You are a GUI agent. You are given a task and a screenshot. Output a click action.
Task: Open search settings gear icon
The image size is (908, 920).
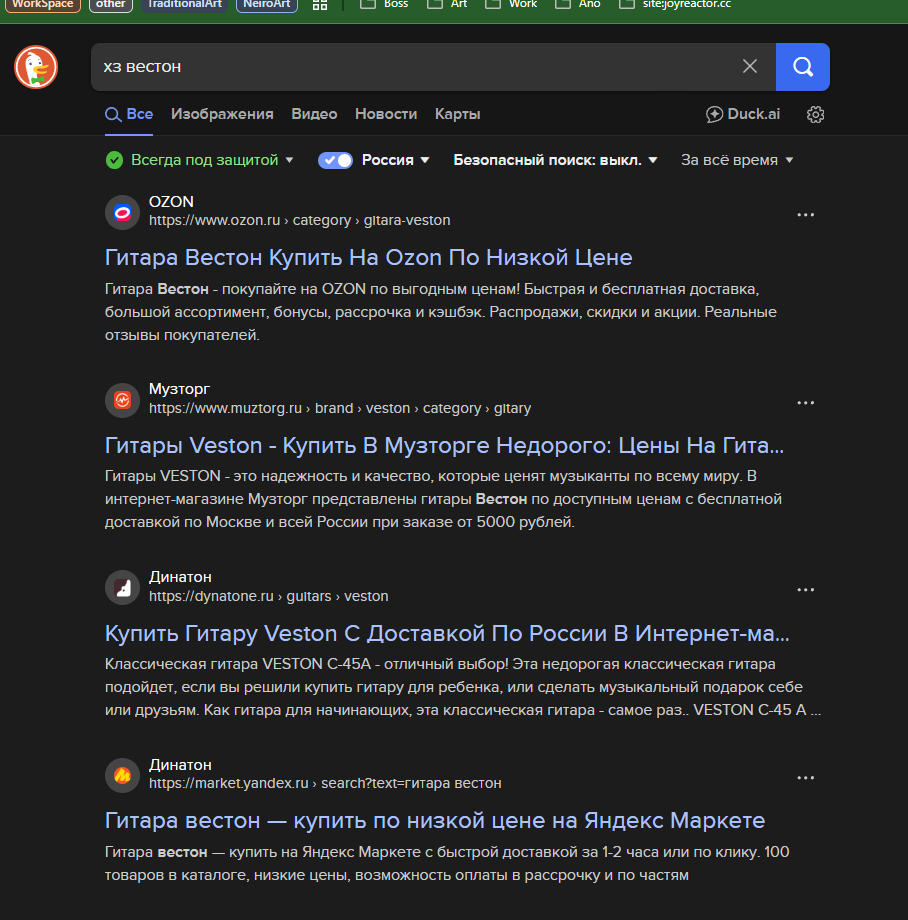(815, 114)
